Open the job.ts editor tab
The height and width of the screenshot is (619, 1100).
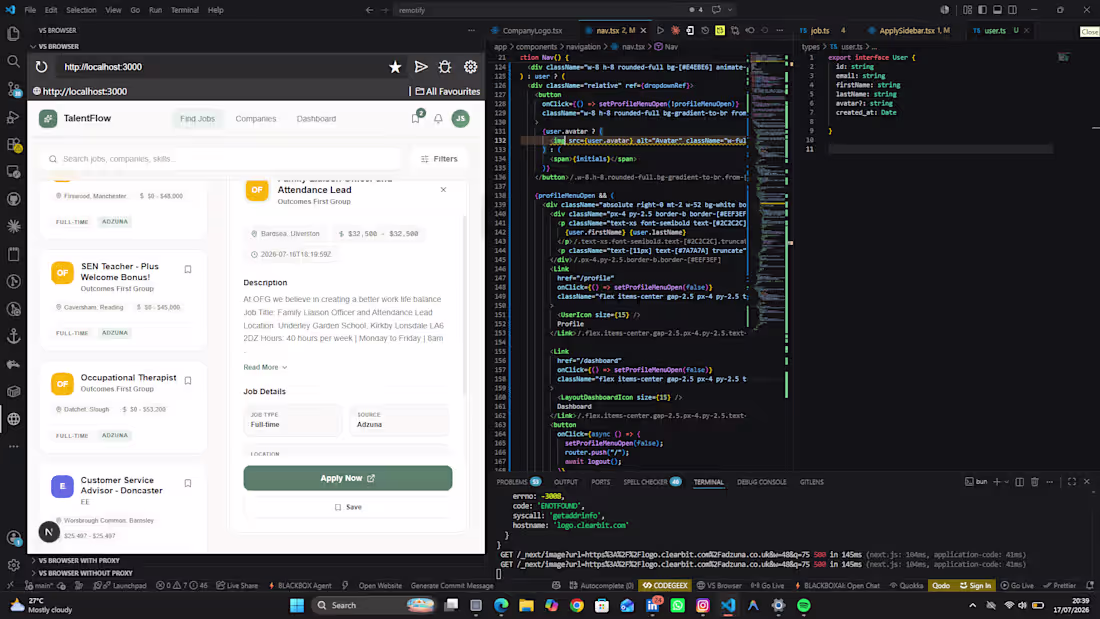click(x=820, y=31)
